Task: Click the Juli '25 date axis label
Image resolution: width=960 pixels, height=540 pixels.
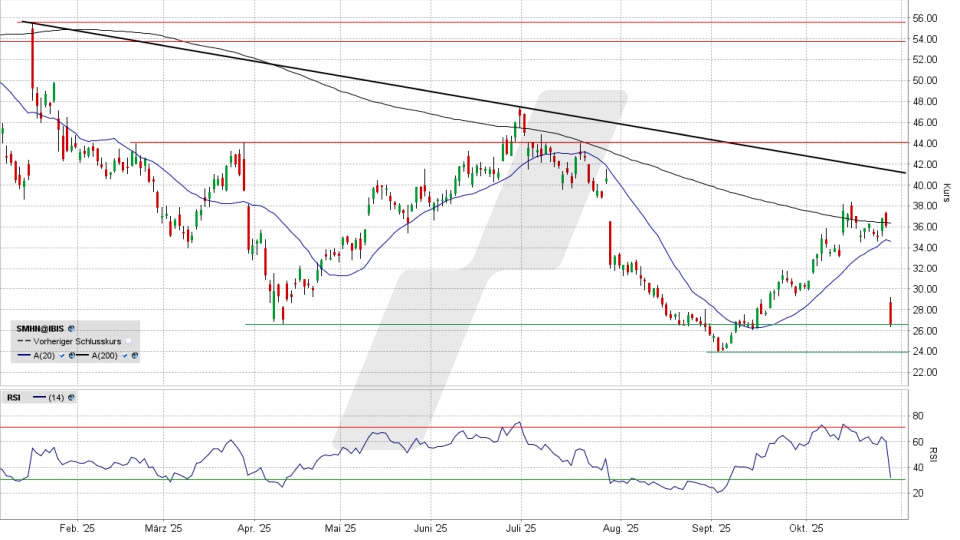Action: click(522, 528)
